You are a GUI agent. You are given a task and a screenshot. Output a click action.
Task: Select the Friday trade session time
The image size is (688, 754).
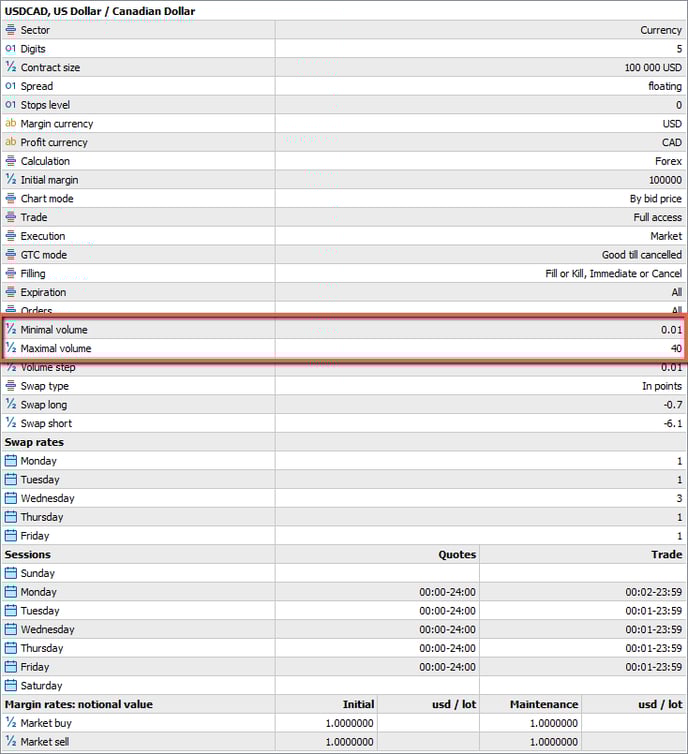[x=654, y=667]
